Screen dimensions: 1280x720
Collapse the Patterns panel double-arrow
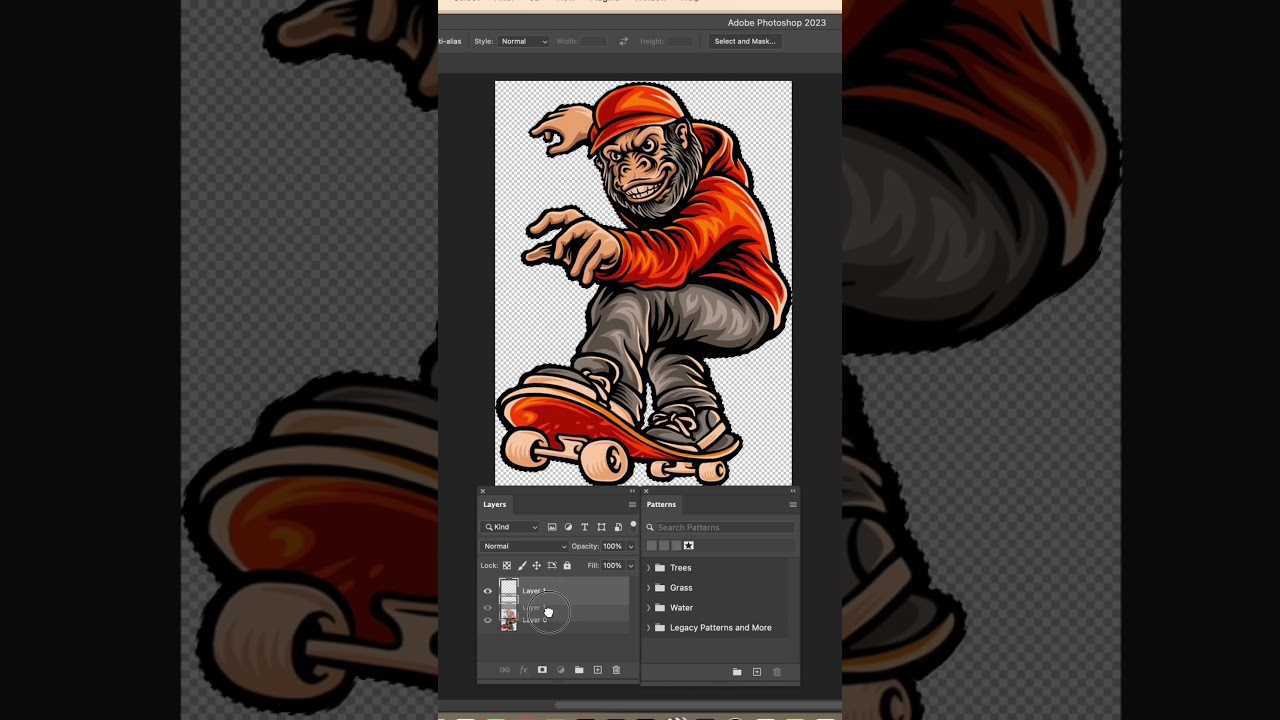[793, 491]
